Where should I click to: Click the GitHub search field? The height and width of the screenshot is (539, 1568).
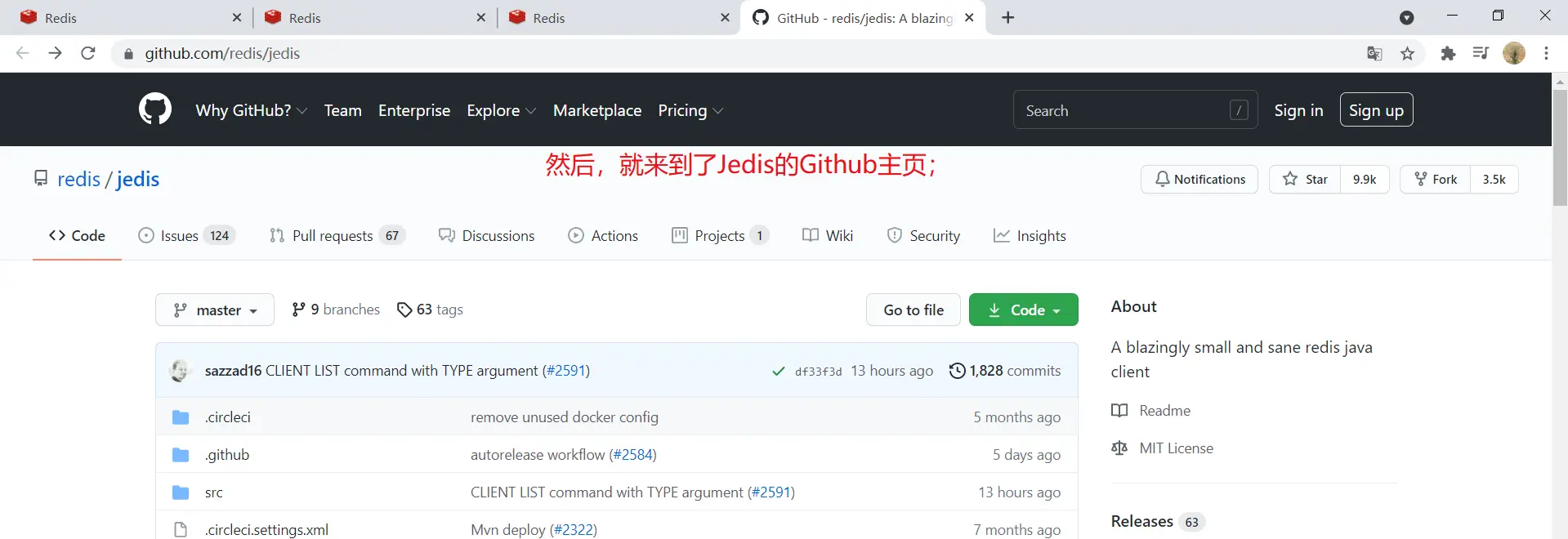(1136, 110)
